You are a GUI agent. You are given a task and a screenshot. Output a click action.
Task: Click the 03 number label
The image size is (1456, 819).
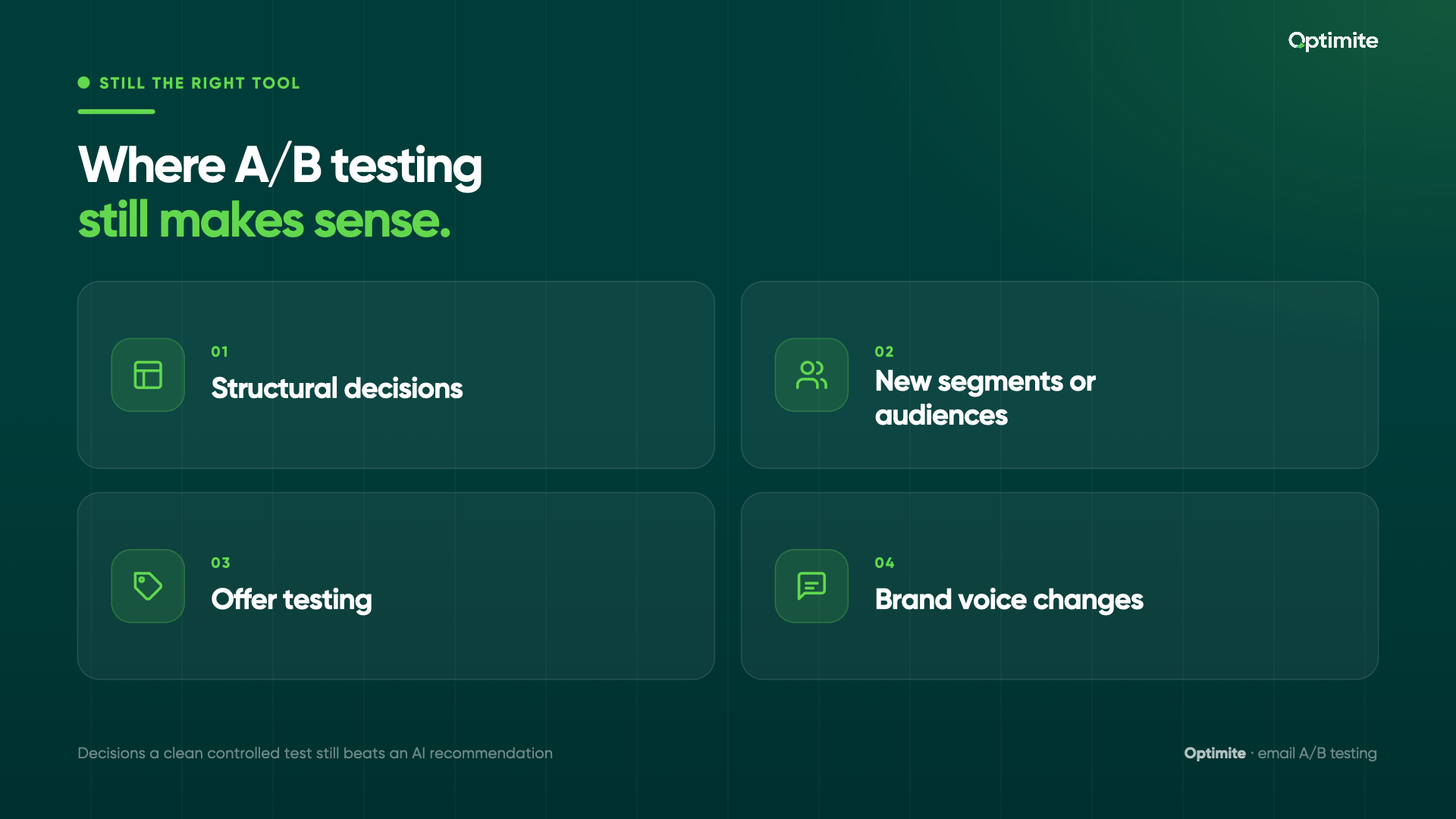point(221,563)
